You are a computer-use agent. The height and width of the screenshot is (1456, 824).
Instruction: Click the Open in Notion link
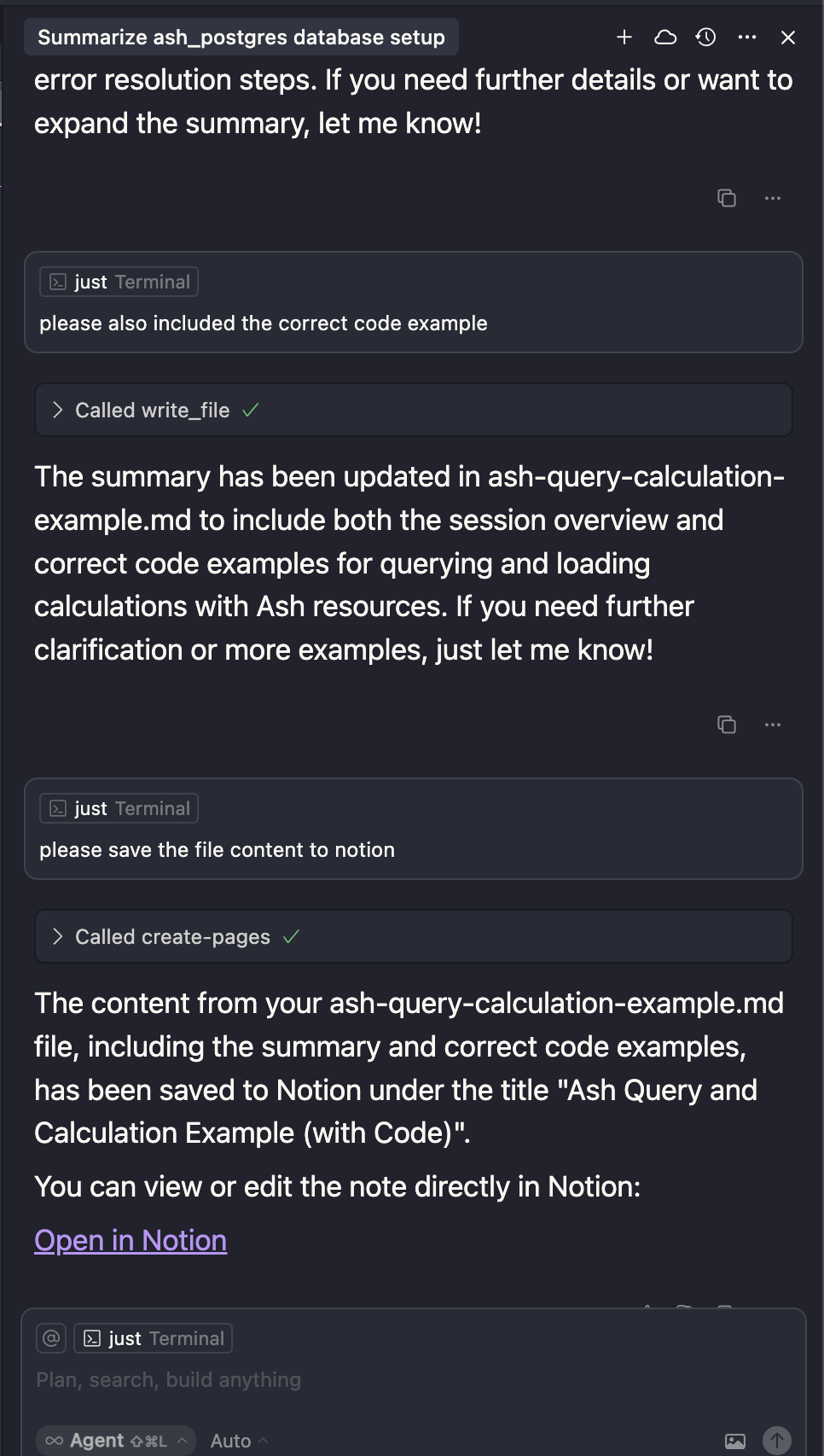pos(131,1240)
